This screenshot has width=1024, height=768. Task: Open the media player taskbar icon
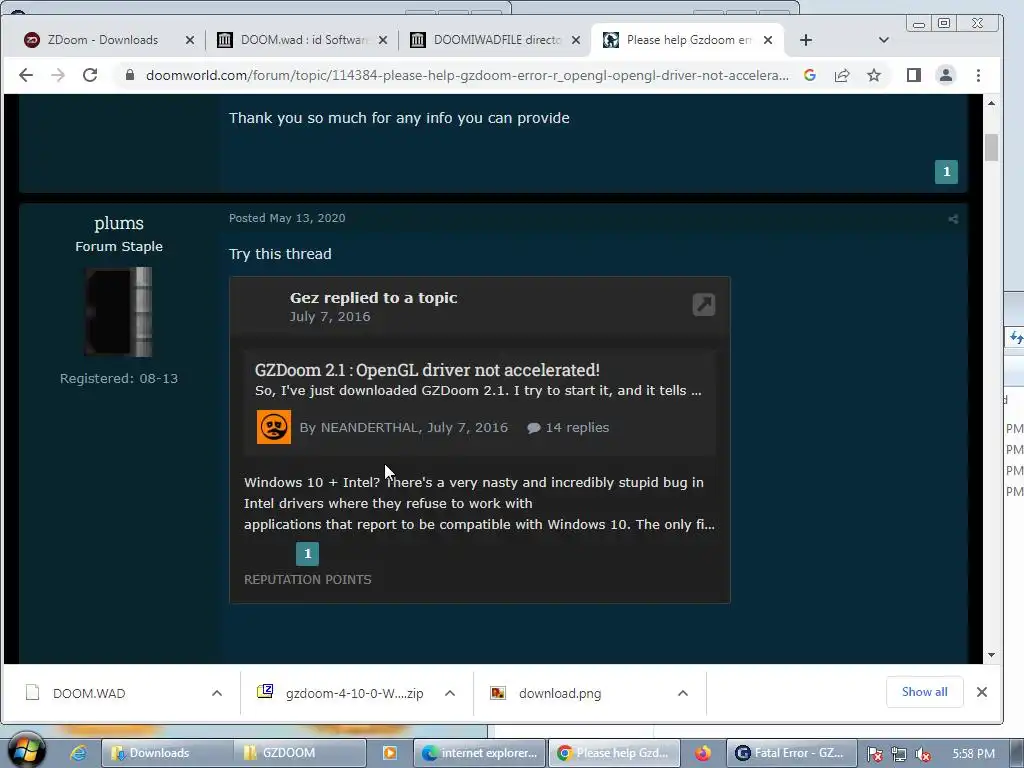[389, 753]
